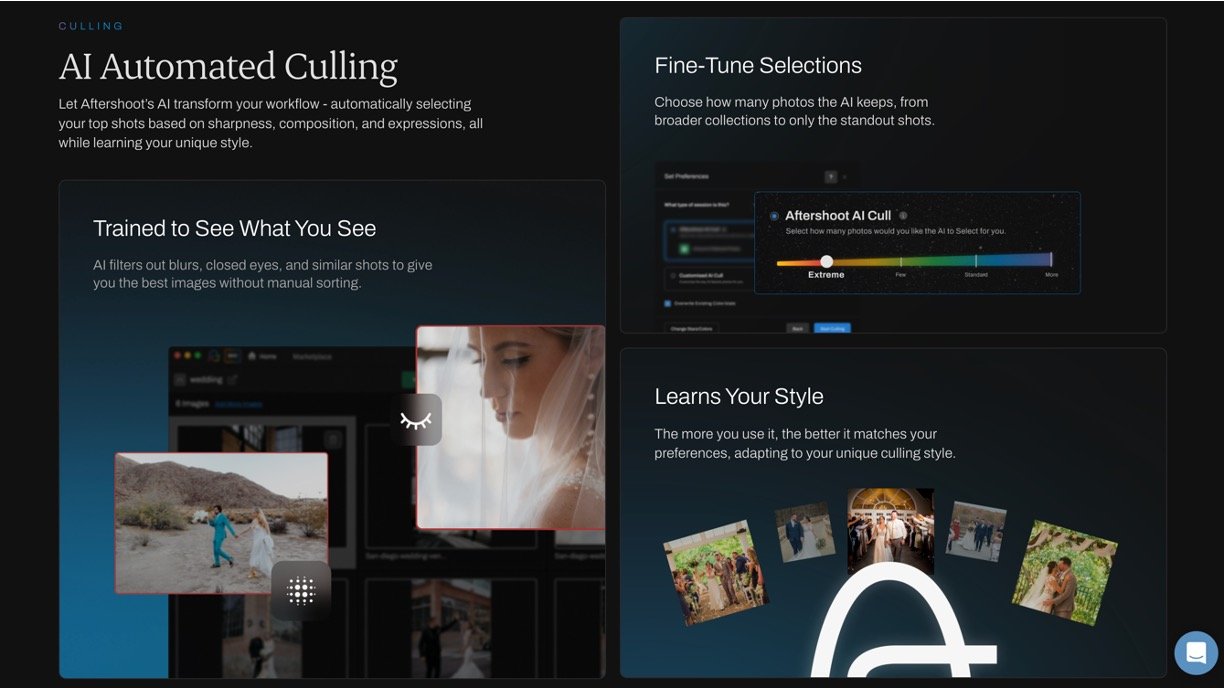Click the veiled bride portrait photo

click(x=510, y=427)
